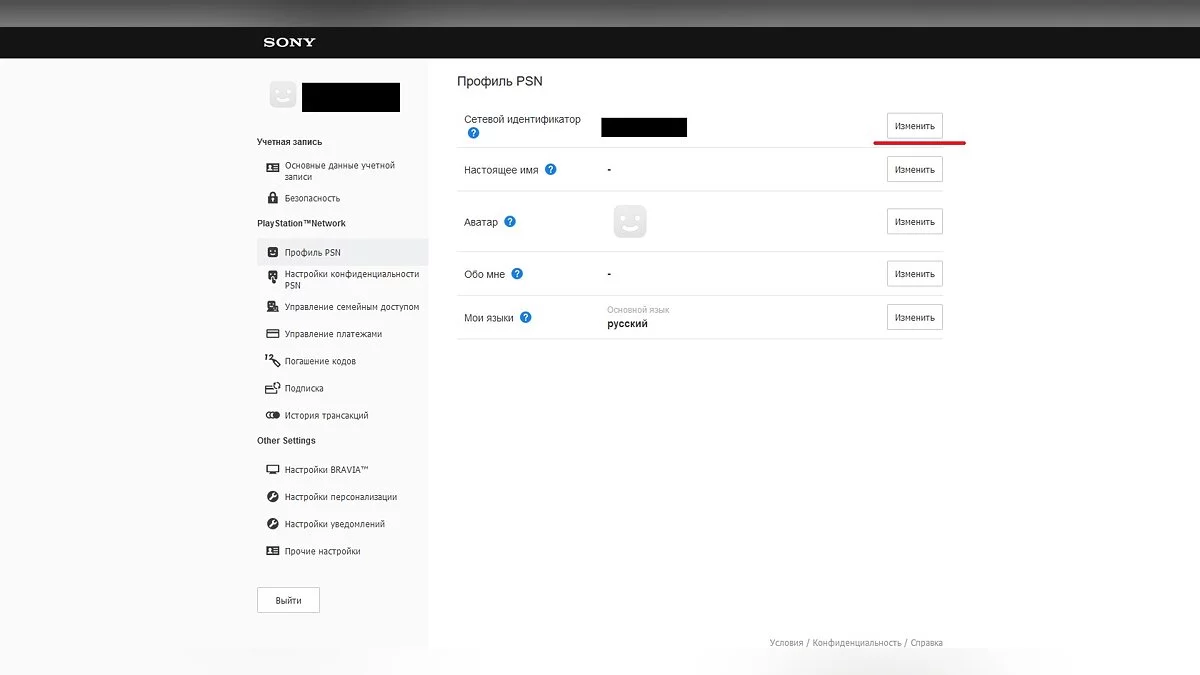Screen dimensions: 1200x675
Task: Click the Сетевой идентификатор label
Action: click(522, 119)
